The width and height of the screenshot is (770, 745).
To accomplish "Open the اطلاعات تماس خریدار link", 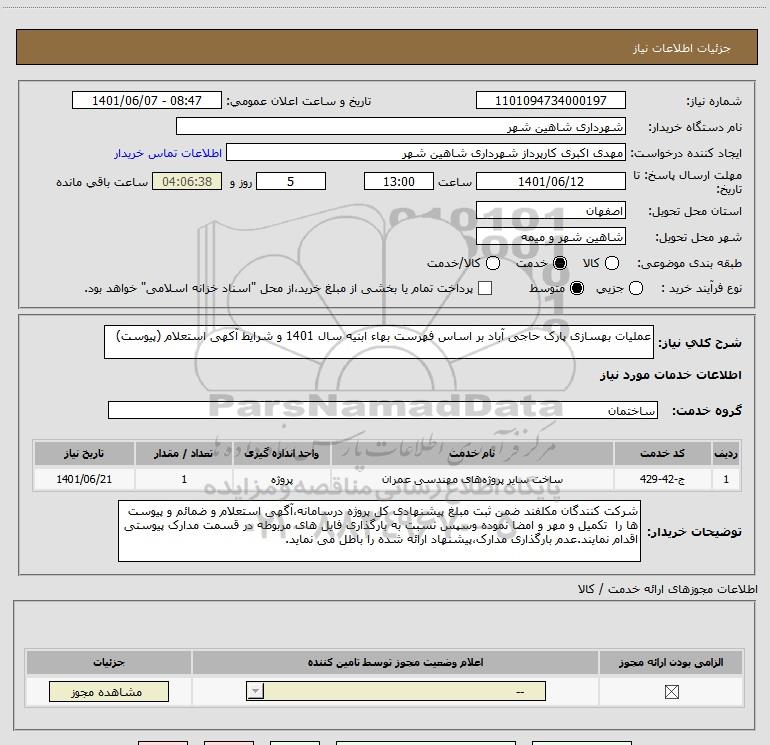I will (168, 153).
